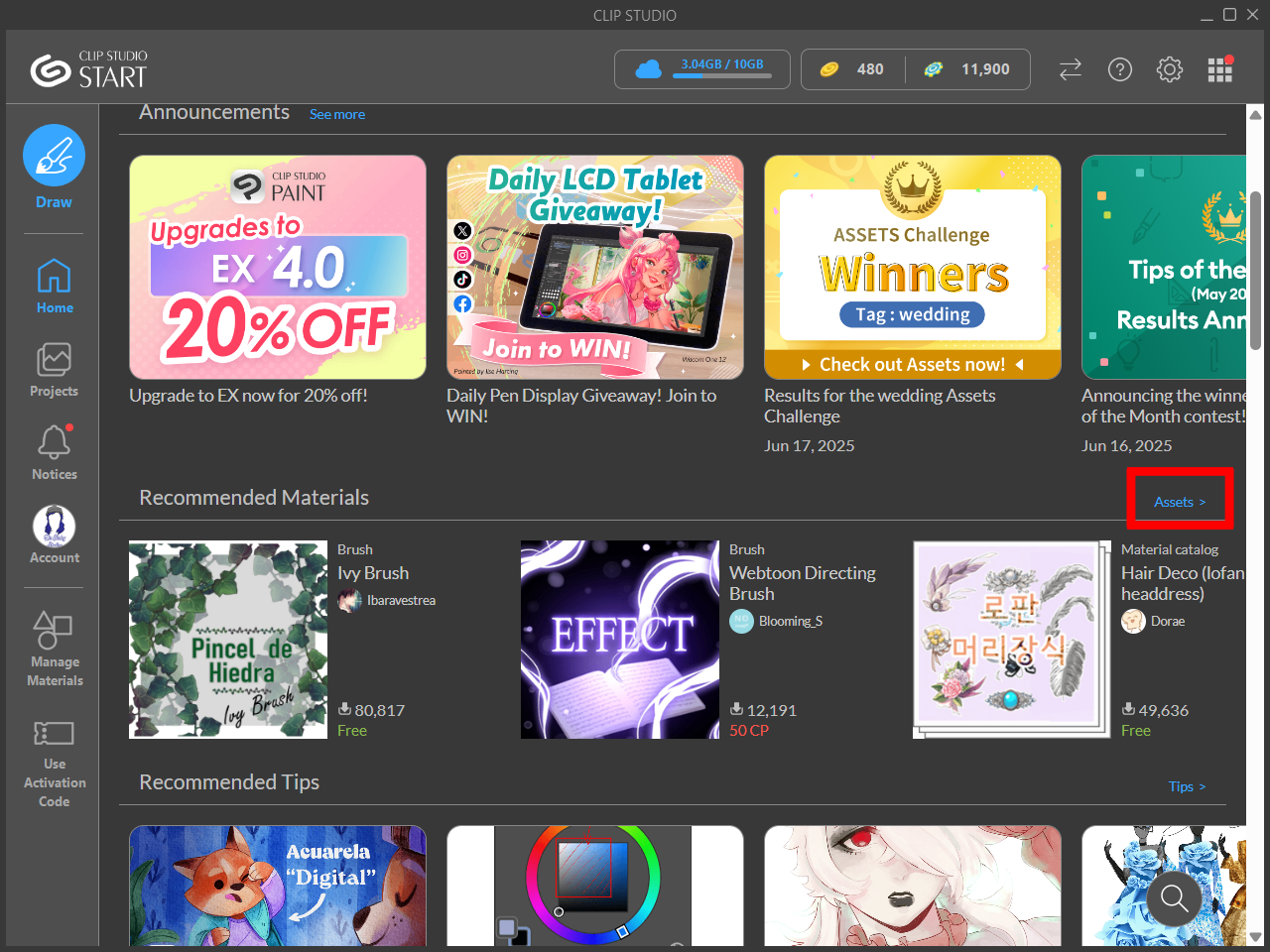This screenshot has width=1270, height=952.
Task: Click Blooming_S author name
Action: [x=791, y=621]
